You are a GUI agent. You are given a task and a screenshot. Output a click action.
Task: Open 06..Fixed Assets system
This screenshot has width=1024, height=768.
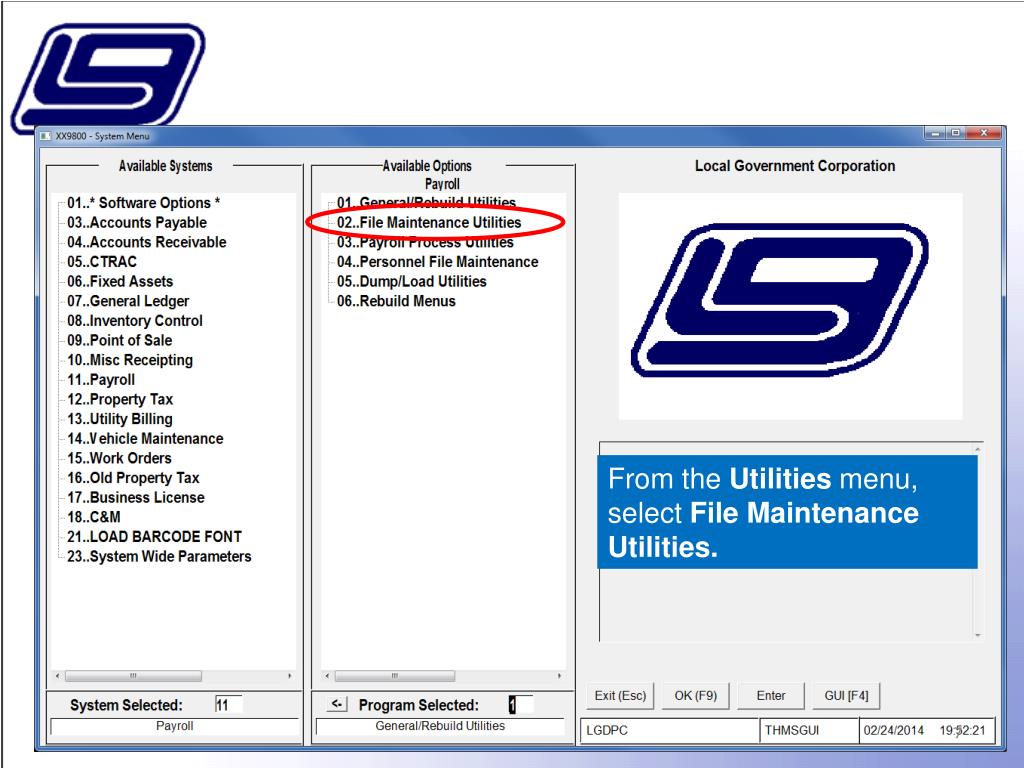click(120, 281)
